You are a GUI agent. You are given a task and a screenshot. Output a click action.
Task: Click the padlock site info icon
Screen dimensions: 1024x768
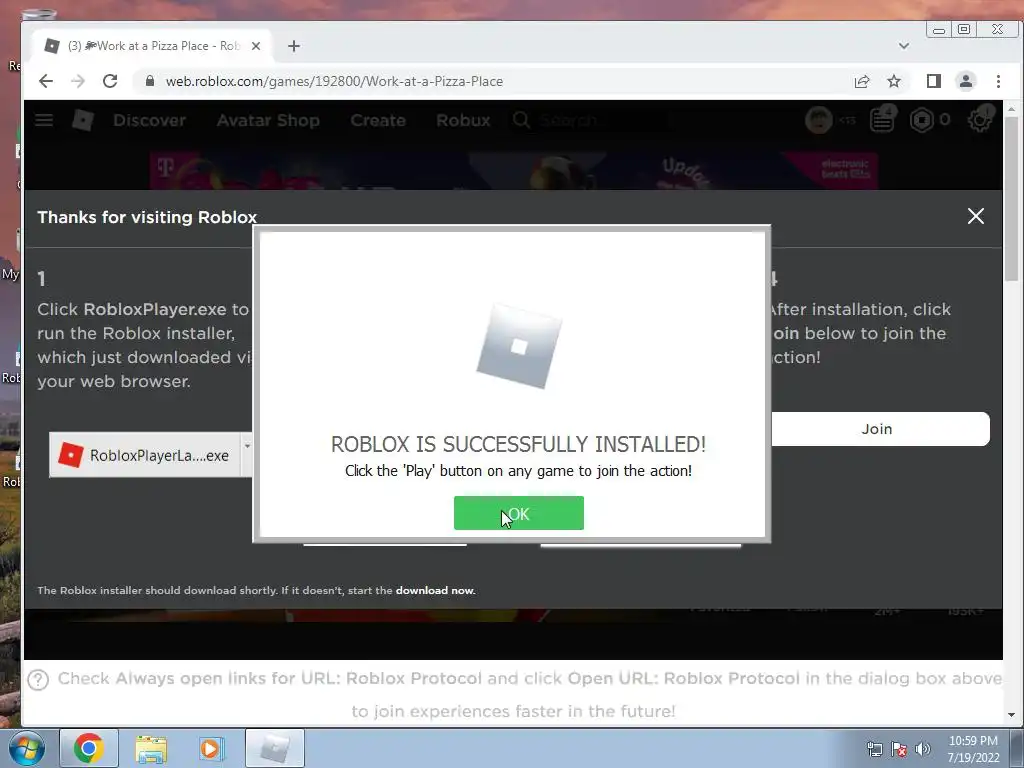[x=150, y=81]
